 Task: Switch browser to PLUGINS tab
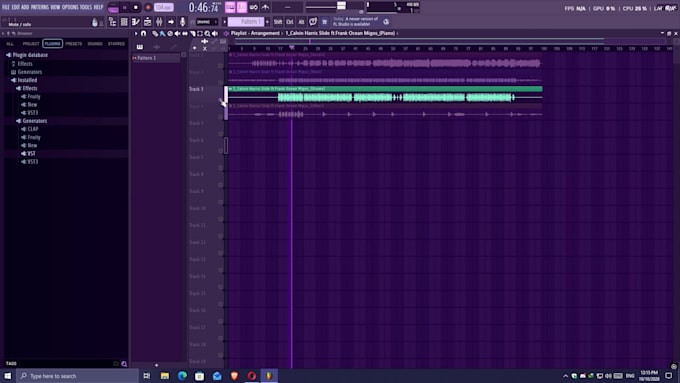tap(52, 44)
